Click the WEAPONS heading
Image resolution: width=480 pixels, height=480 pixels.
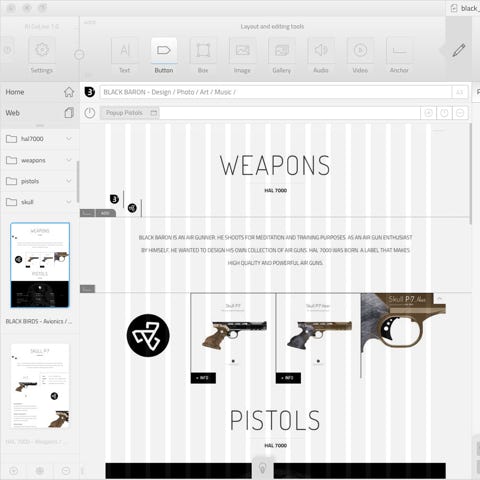(x=275, y=165)
